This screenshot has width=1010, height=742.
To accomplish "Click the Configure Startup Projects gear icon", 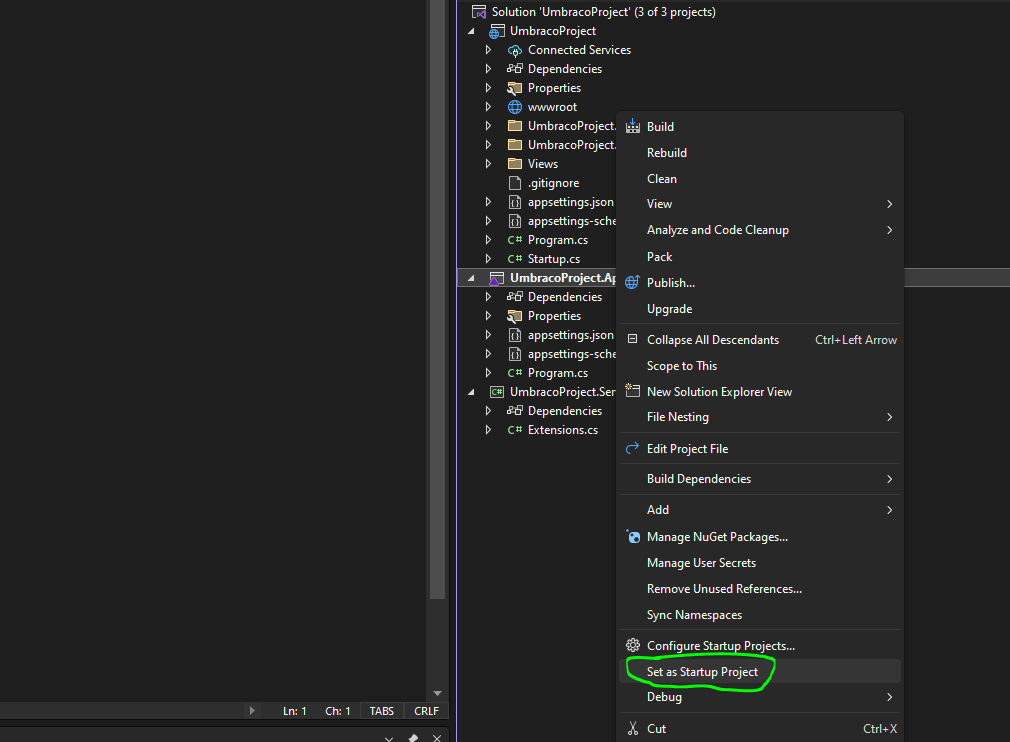I will coord(633,645).
